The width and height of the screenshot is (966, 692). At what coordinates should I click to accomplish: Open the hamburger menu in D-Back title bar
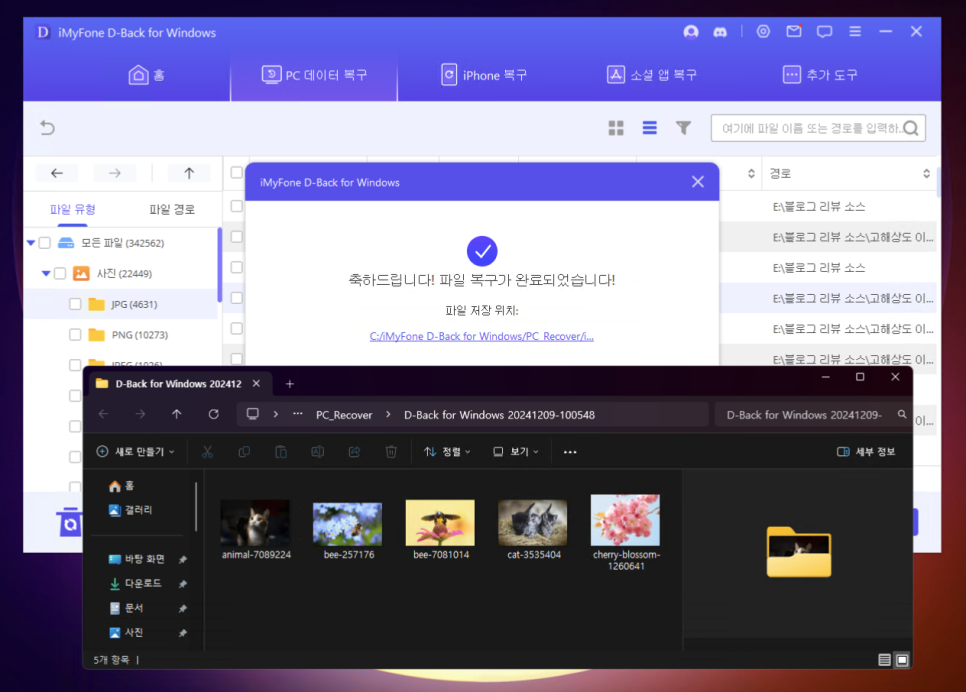pyautogui.click(x=855, y=31)
